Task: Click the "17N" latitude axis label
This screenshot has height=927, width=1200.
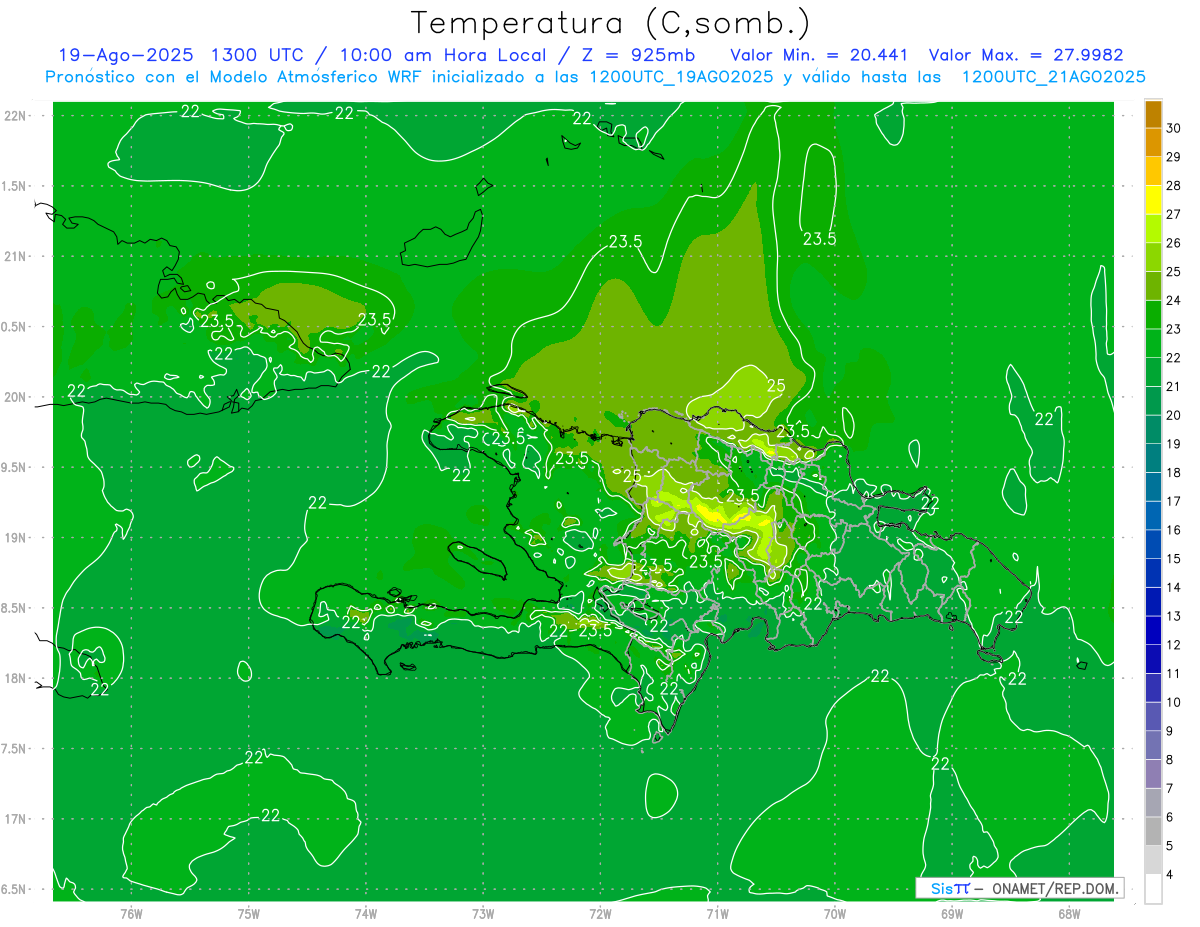Action: click(17, 820)
